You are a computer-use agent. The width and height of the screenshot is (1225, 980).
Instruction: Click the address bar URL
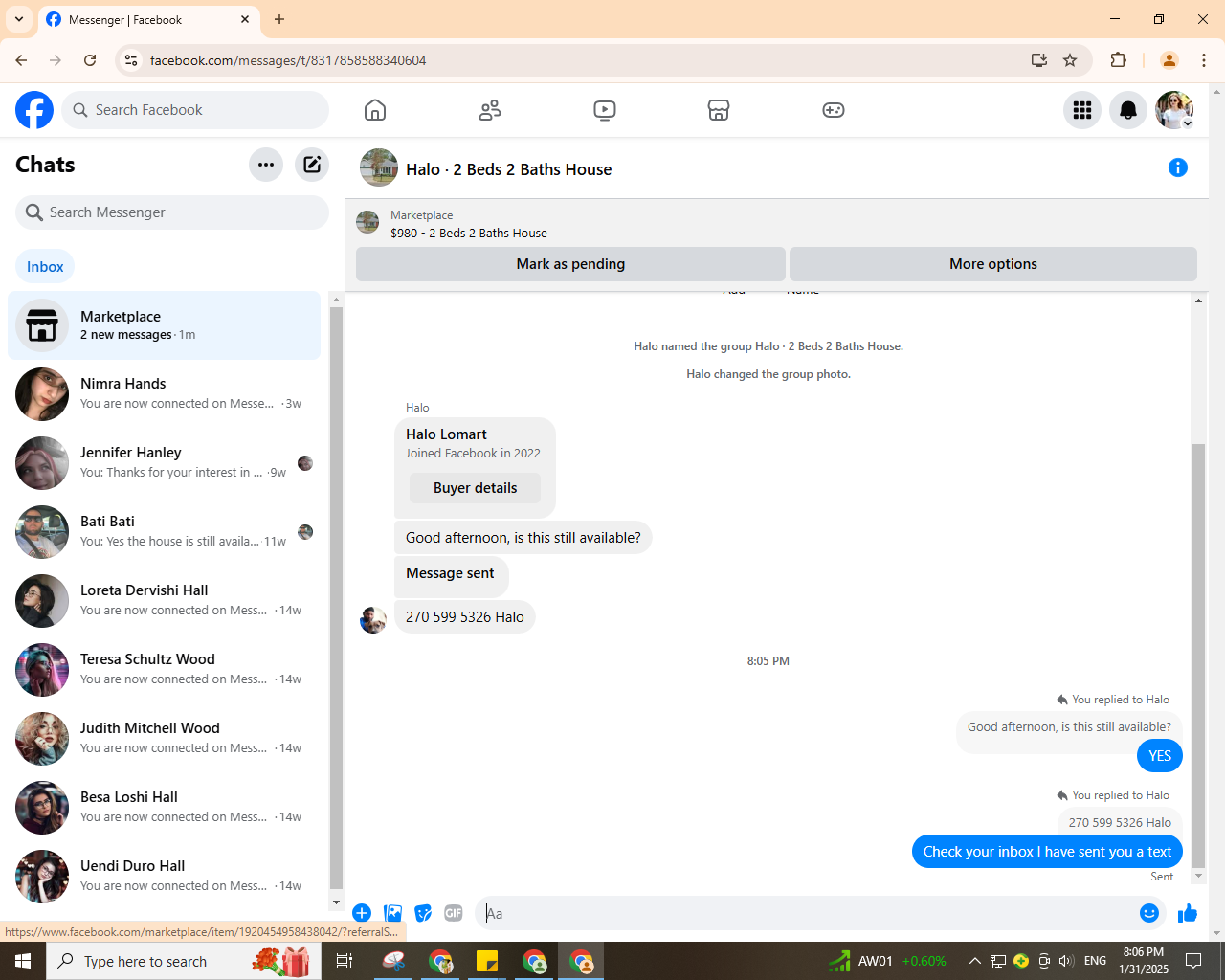288,60
